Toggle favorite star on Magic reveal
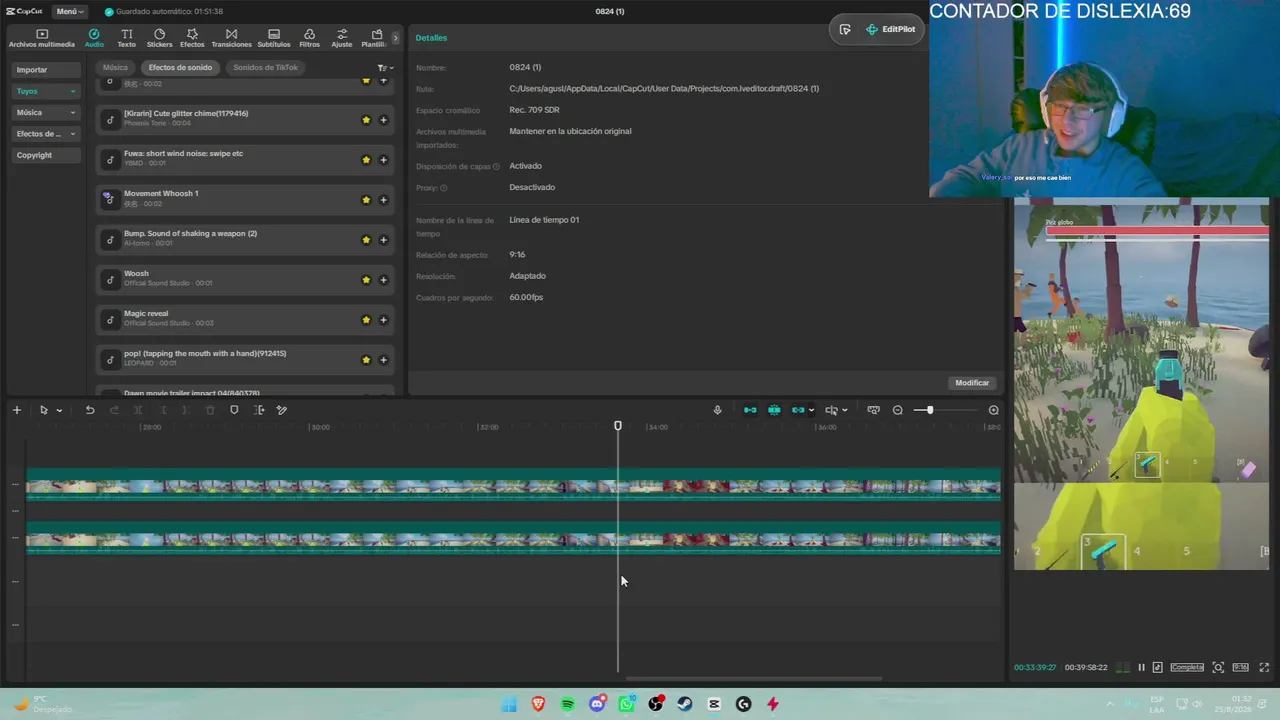Screen dimensions: 1280x720 (x=366, y=320)
